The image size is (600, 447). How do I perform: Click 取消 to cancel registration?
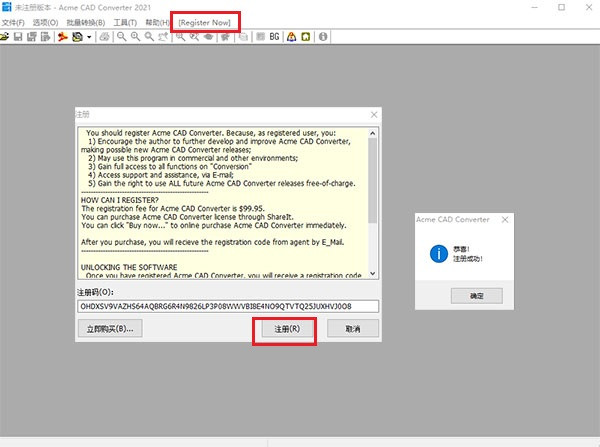point(351,328)
